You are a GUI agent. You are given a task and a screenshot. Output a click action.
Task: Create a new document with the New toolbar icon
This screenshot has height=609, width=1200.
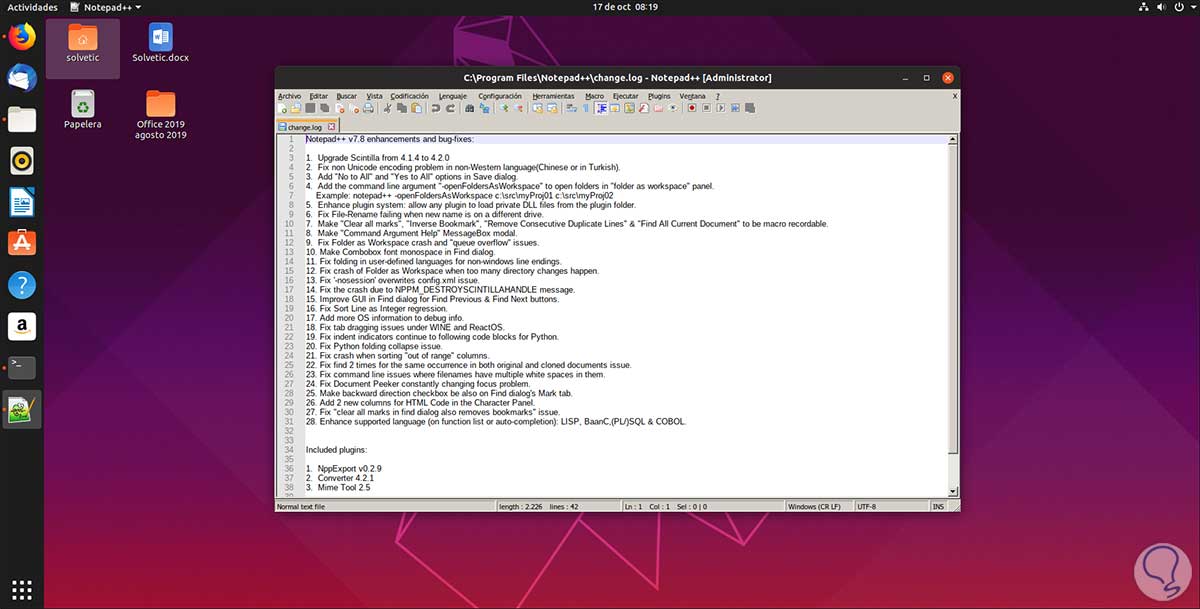pos(282,108)
